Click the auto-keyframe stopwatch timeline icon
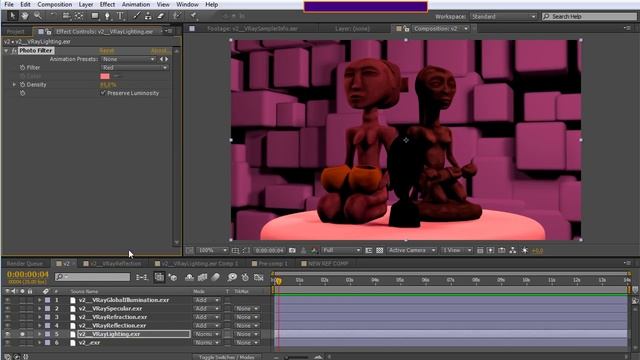The image size is (640, 360). tap(245, 277)
